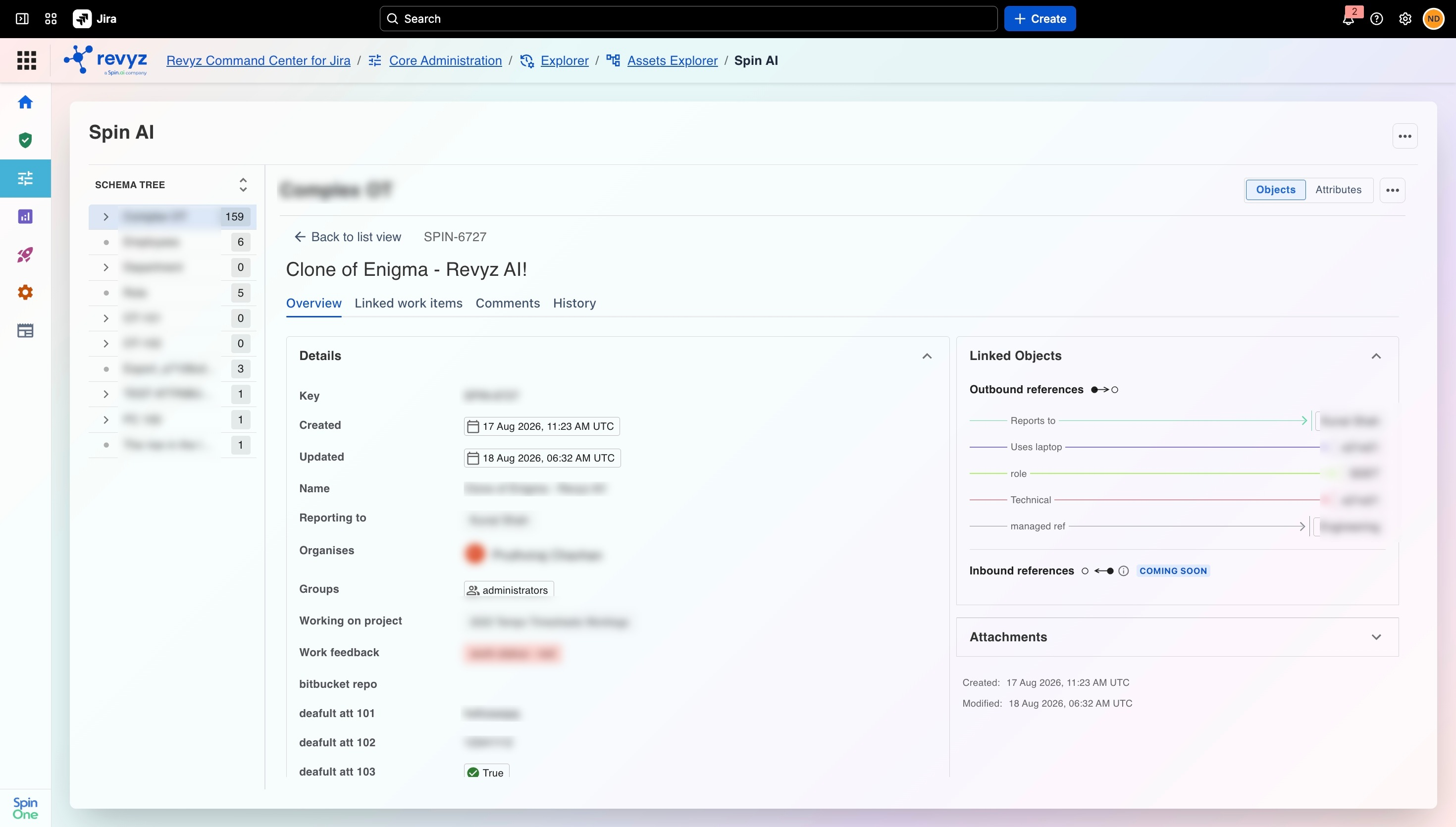This screenshot has width=1456, height=827.
Task: Click the COMING SOON badge
Action: tap(1173, 571)
